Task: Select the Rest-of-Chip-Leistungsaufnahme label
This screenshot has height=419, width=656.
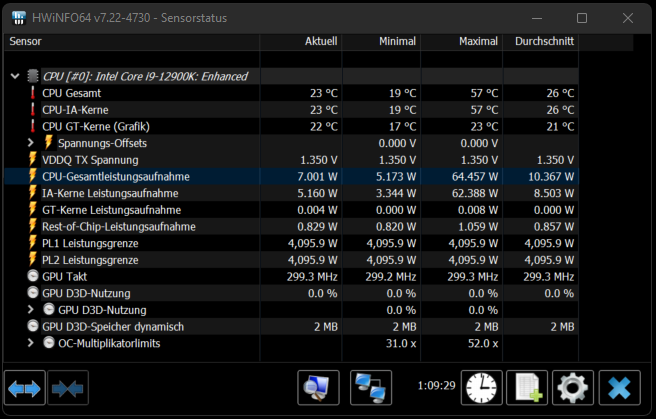Action: pyautogui.click(x=119, y=227)
